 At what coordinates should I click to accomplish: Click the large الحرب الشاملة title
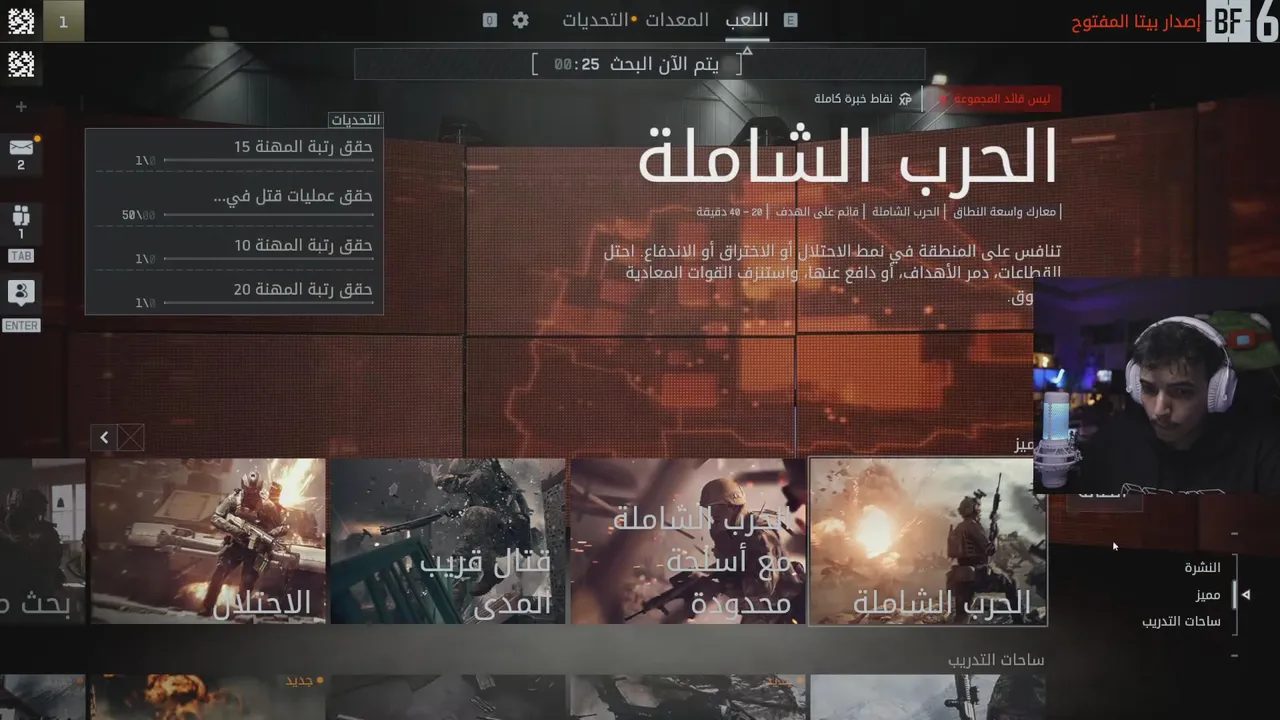[x=847, y=156]
